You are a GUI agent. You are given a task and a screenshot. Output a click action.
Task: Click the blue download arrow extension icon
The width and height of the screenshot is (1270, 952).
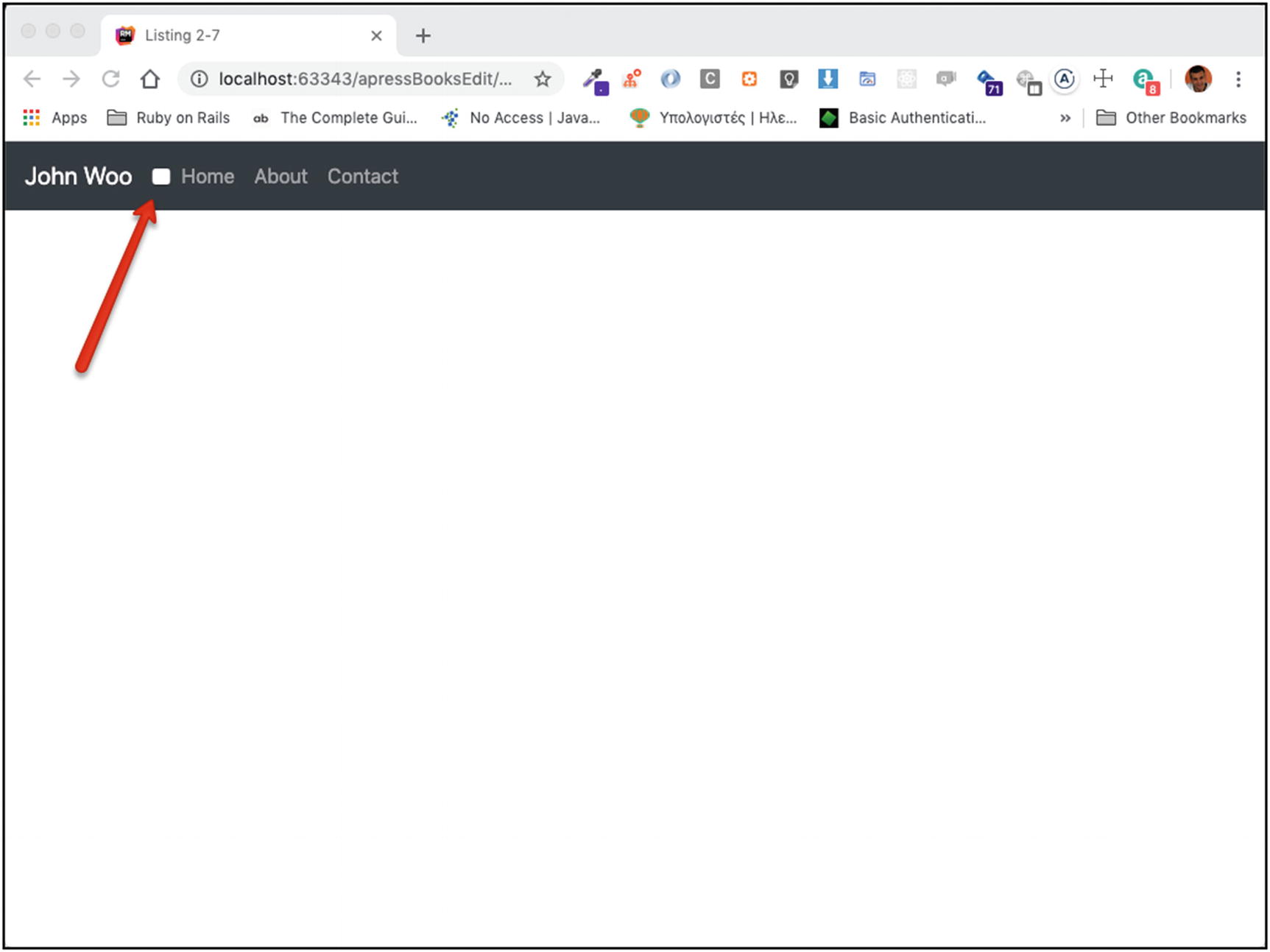(828, 79)
